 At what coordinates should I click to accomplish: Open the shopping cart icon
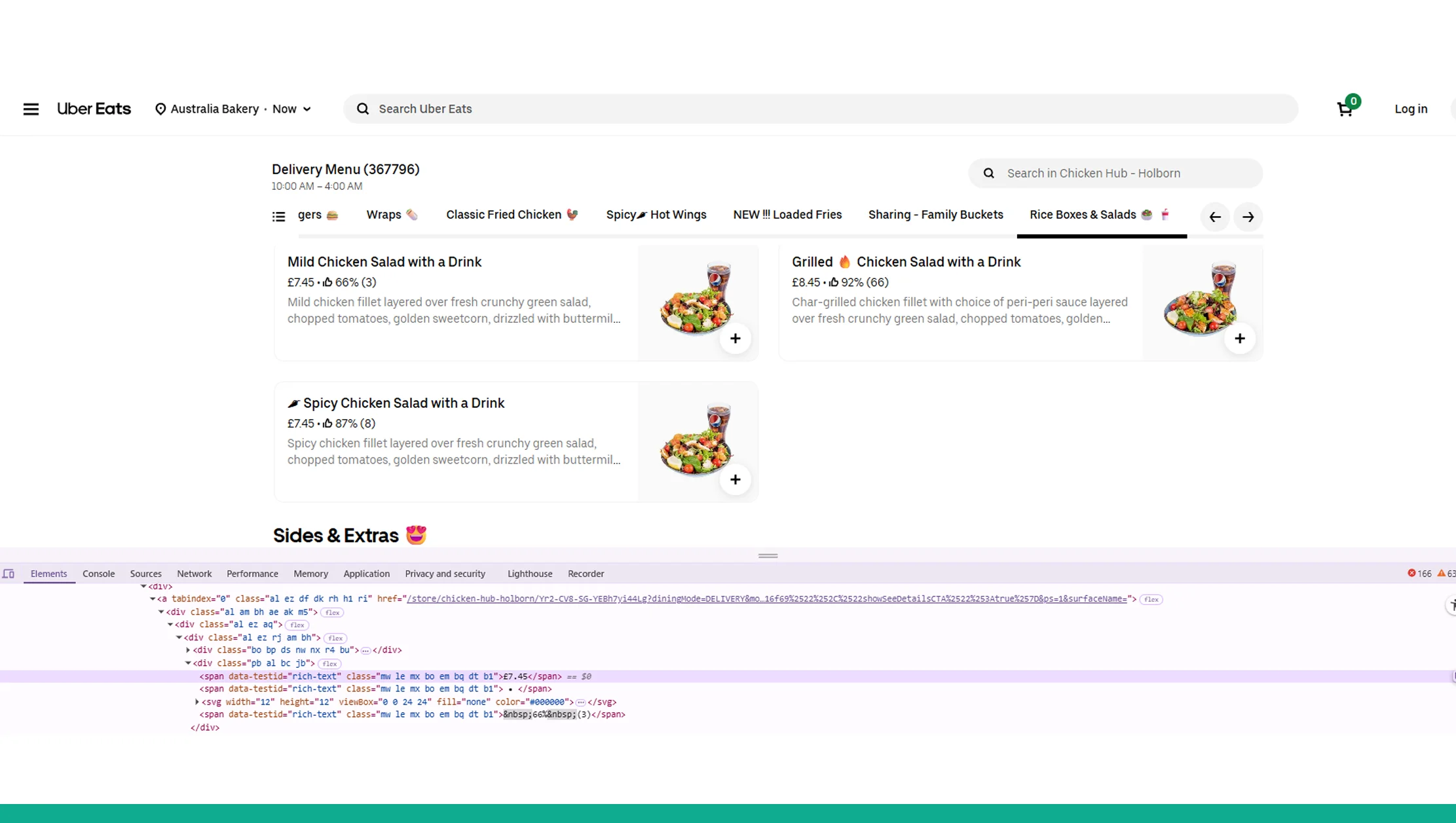point(1344,109)
